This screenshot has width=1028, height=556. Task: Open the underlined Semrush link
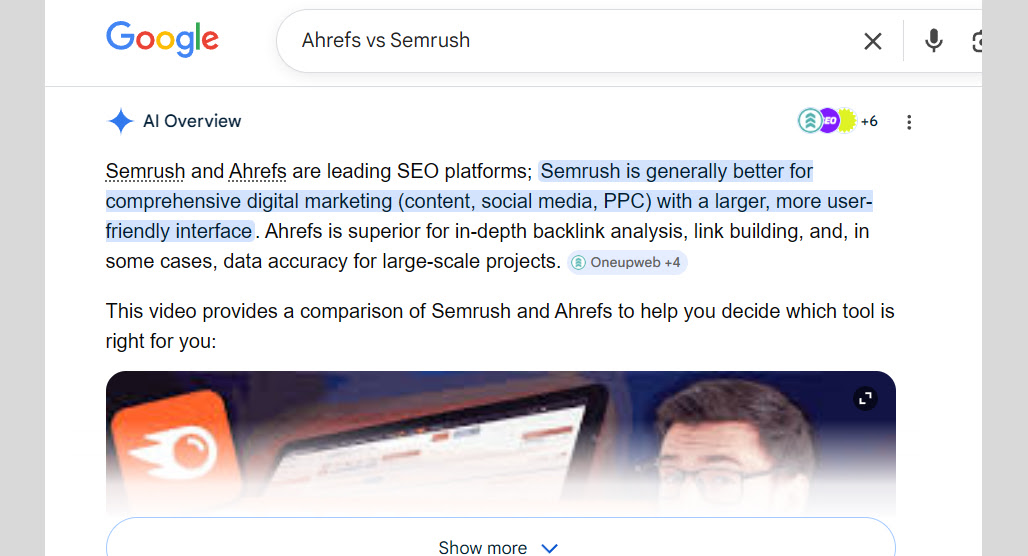click(146, 171)
